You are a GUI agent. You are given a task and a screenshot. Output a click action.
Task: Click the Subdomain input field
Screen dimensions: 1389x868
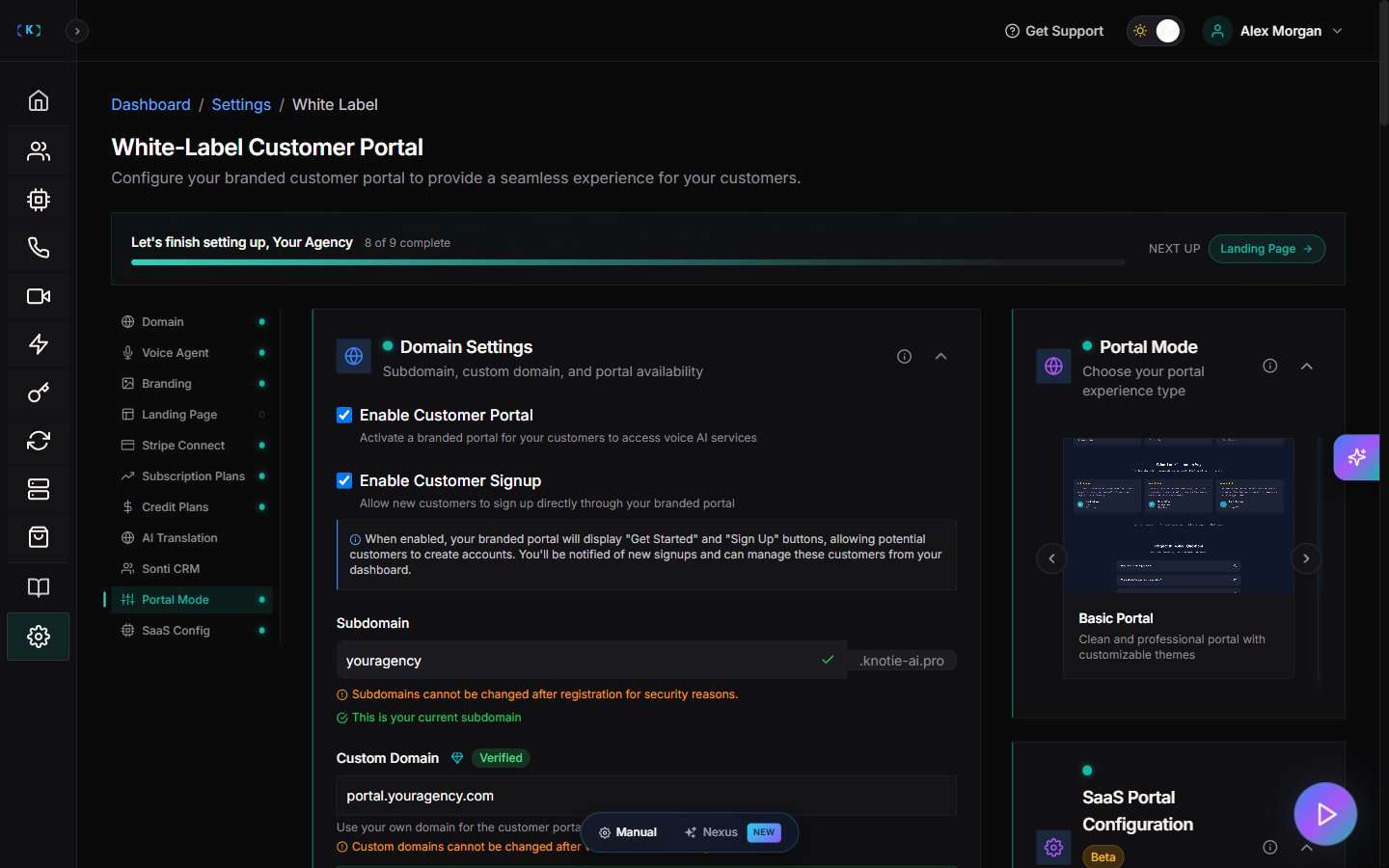pyautogui.click(x=591, y=661)
